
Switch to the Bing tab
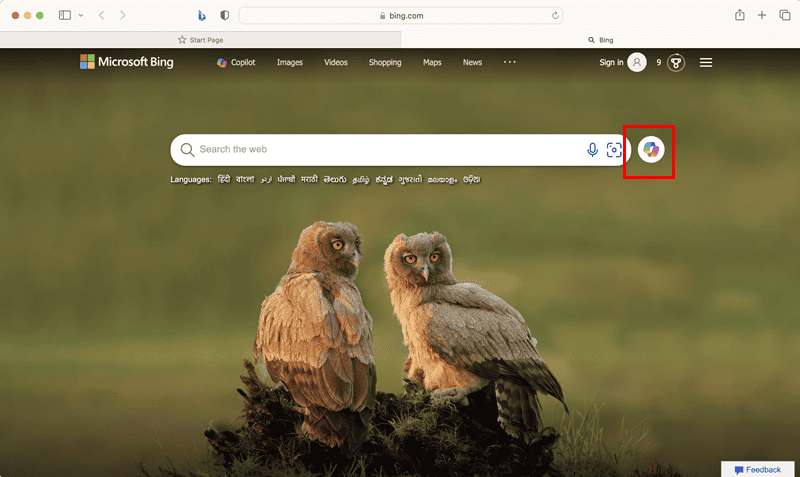coord(601,40)
